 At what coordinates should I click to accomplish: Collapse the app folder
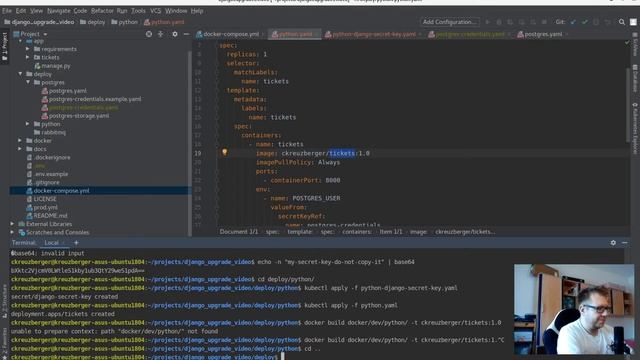[20, 41]
